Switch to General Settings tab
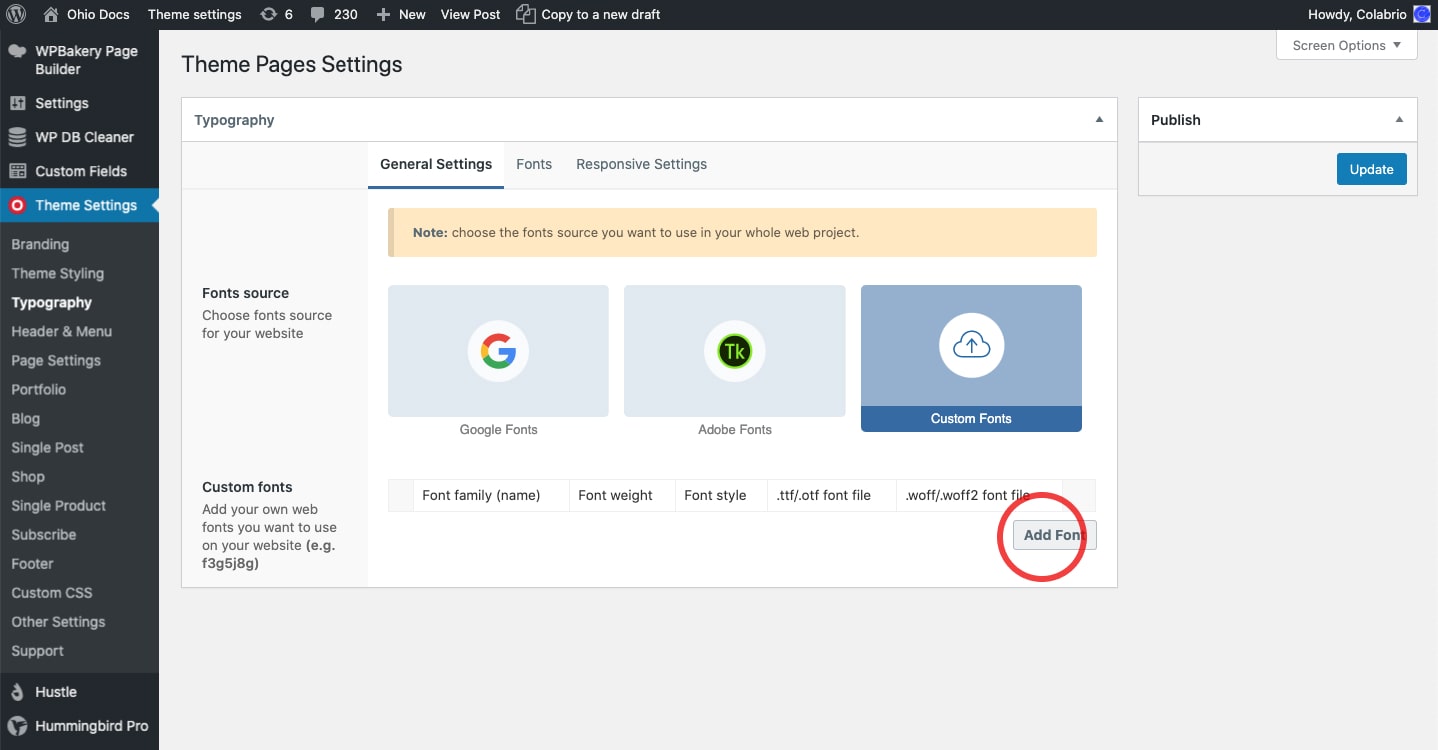This screenshot has width=1438, height=750. pyautogui.click(x=436, y=164)
